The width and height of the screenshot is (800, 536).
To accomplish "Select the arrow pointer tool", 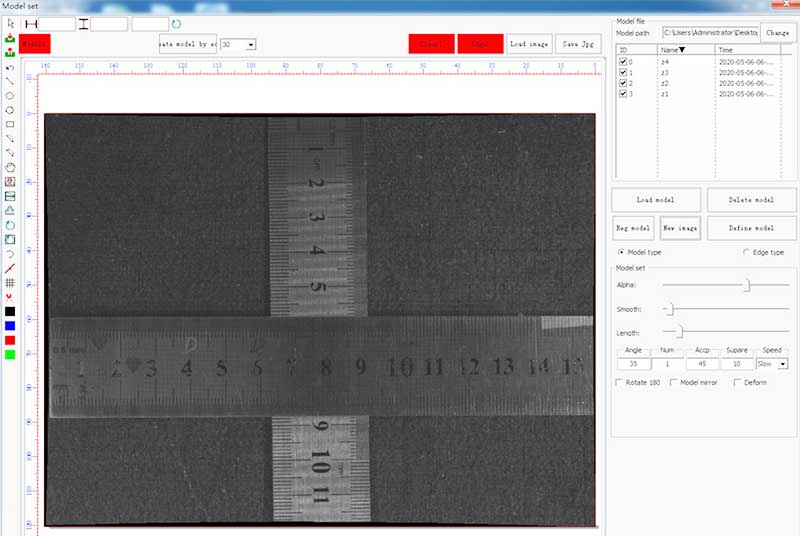I will coord(10,23).
